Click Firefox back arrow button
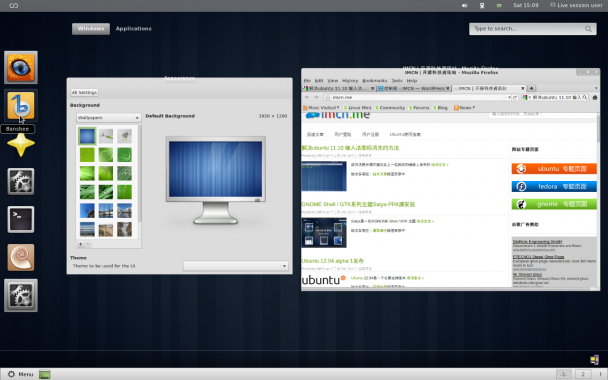Screen dimensions: 608x380 (x=307, y=97)
